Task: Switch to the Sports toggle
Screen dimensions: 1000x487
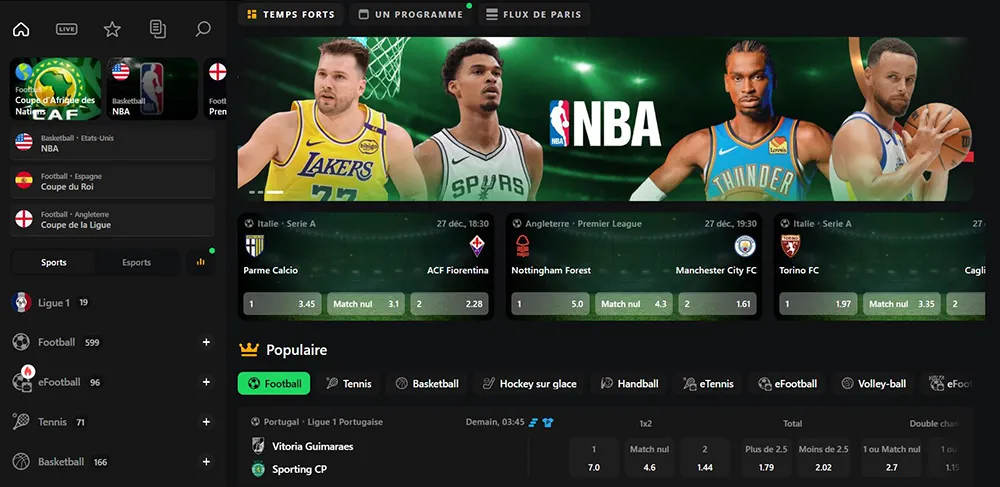Action: coord(54,263)
